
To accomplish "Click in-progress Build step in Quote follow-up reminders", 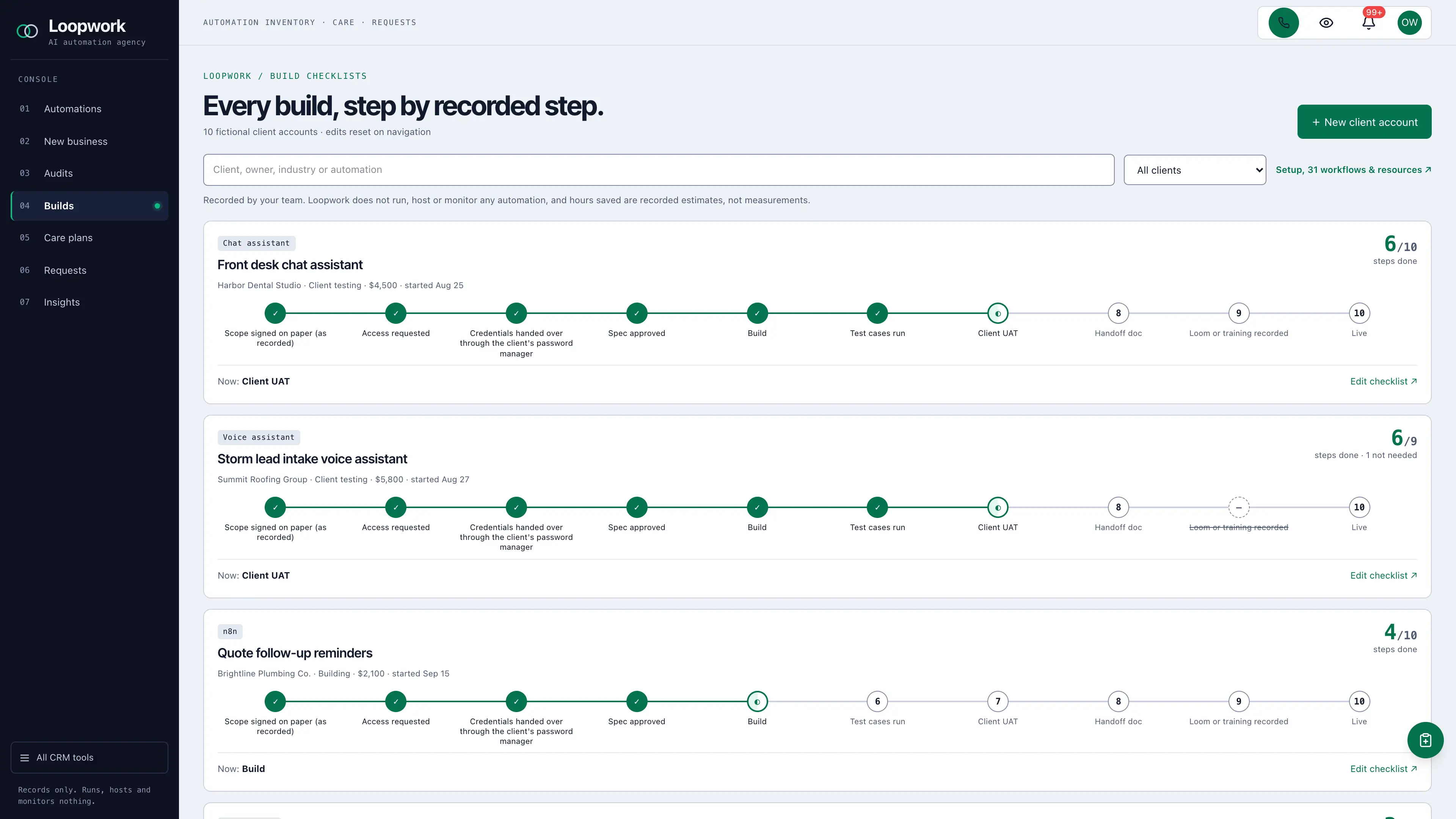I will (x=757, y=701).
